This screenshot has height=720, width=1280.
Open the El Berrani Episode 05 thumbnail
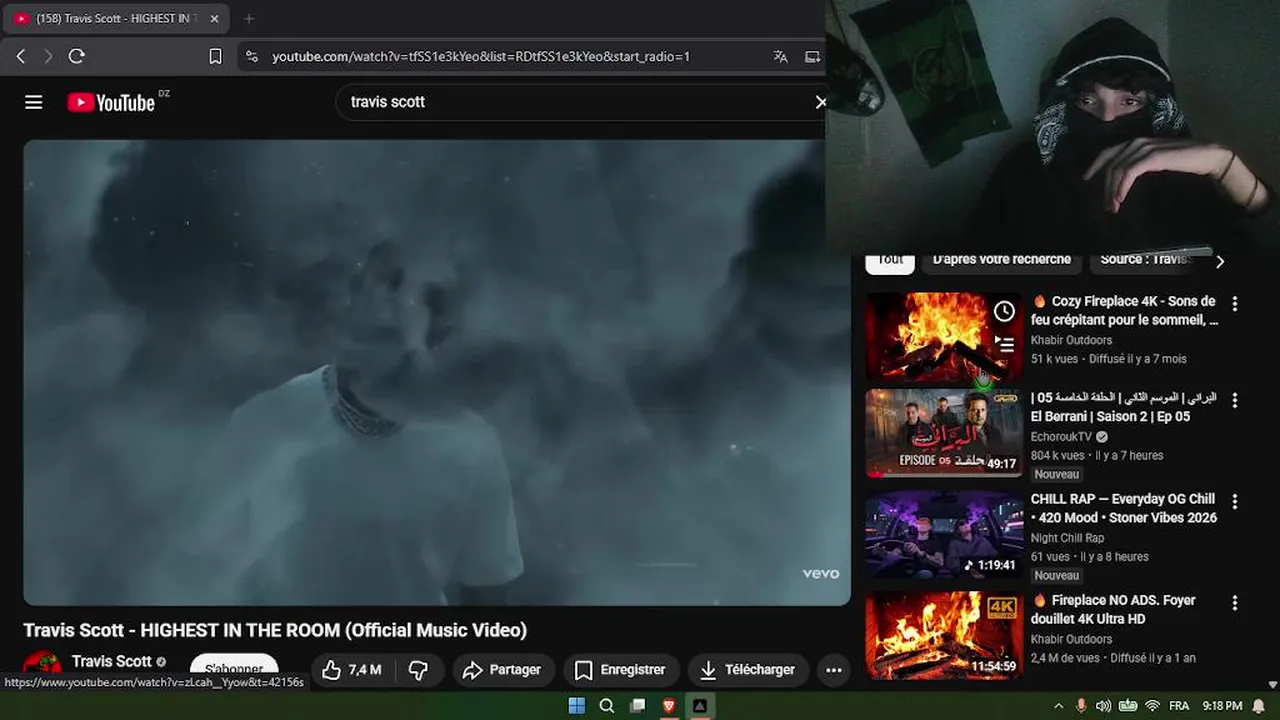(944, 433)
